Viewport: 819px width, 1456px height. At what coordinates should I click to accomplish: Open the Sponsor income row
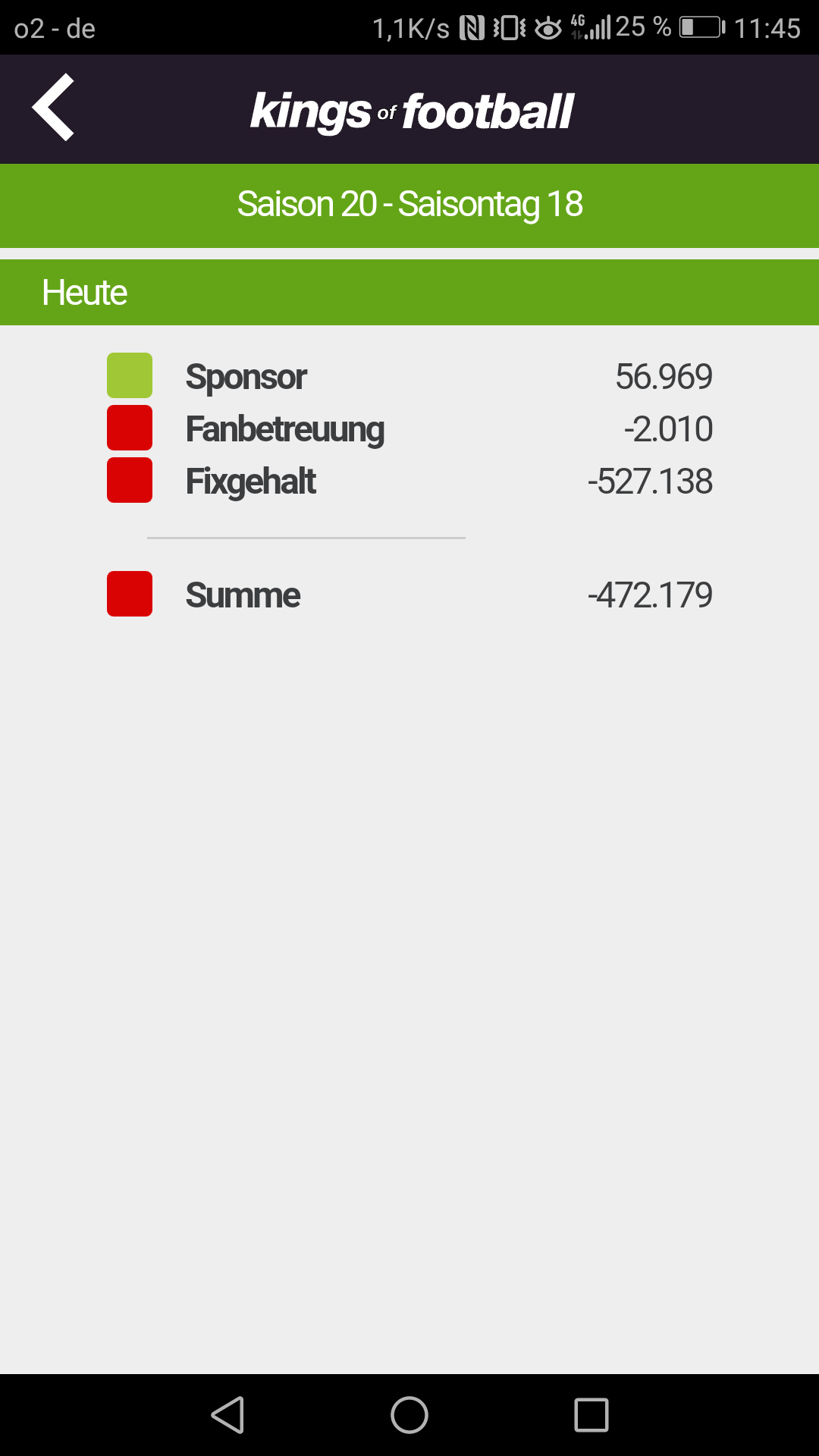tap(409, 376)
